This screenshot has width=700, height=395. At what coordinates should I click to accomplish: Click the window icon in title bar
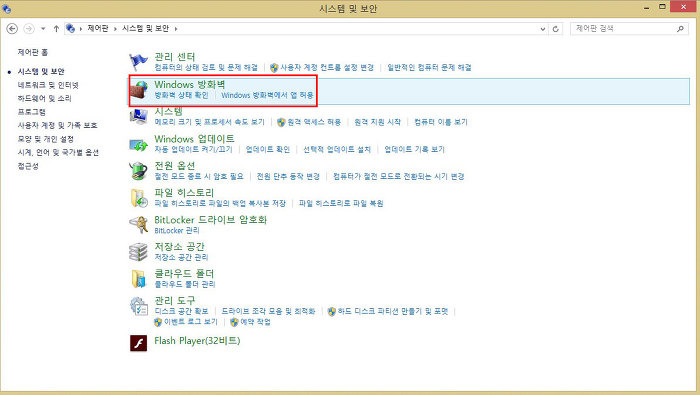(7, 8)
